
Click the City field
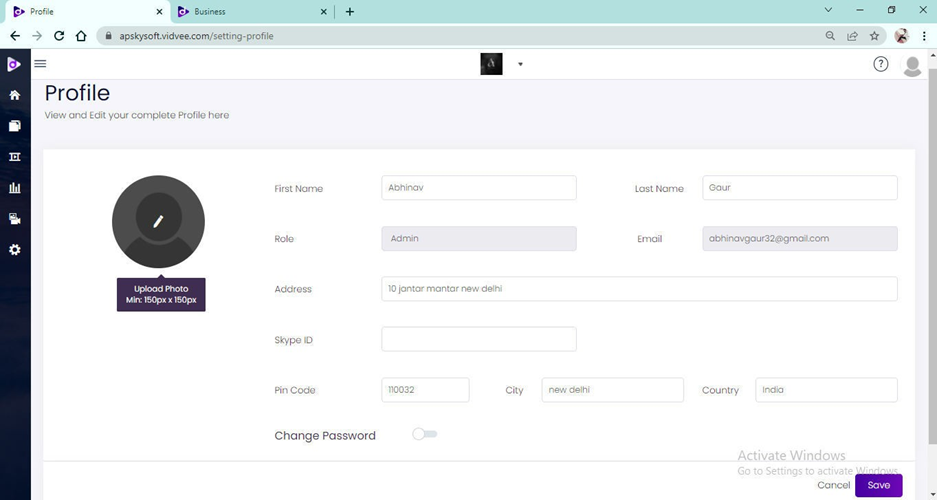coord(613,389)
